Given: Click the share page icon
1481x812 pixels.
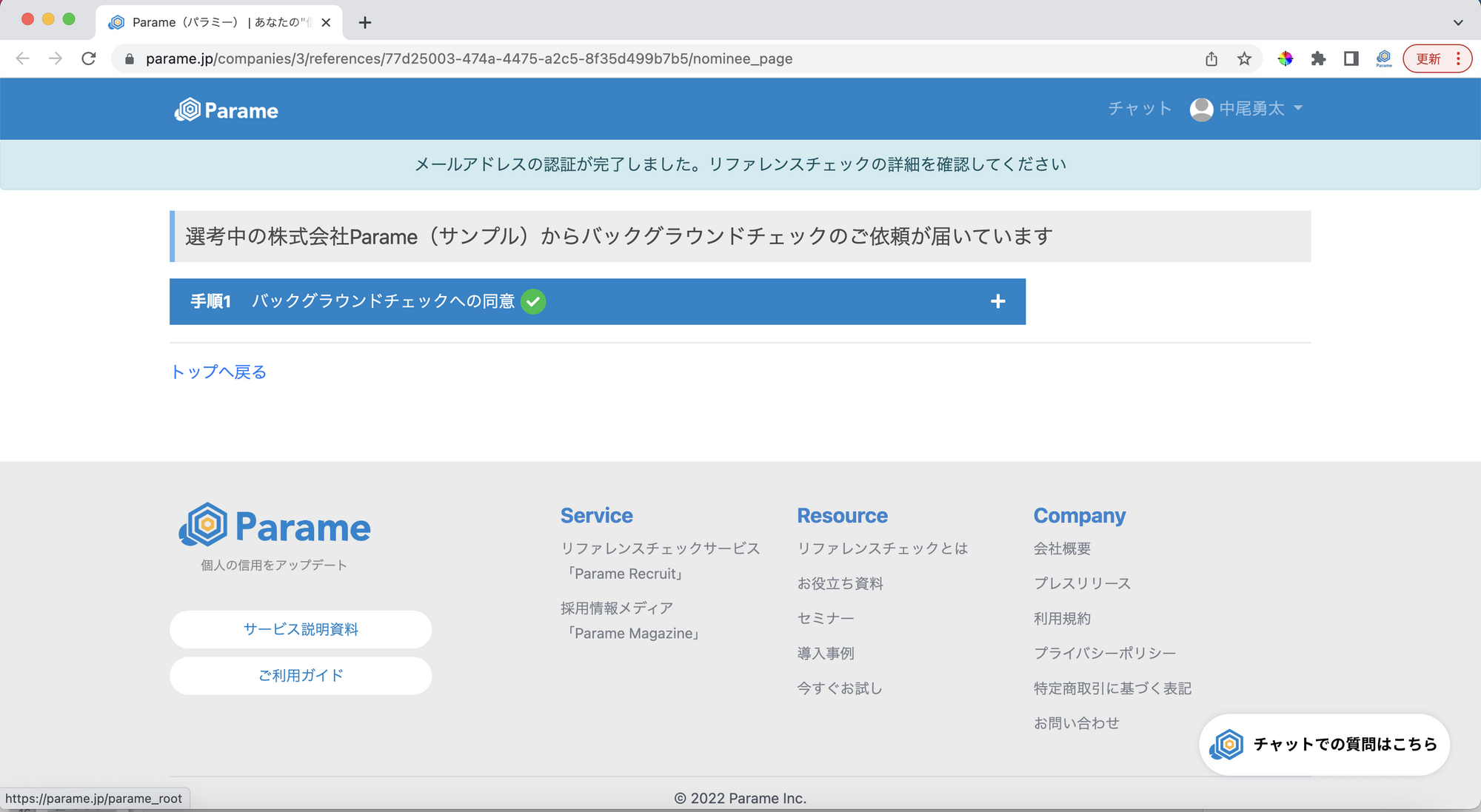Looking at the screenshot, I should pyautogui.click(x=1211, y=58).
